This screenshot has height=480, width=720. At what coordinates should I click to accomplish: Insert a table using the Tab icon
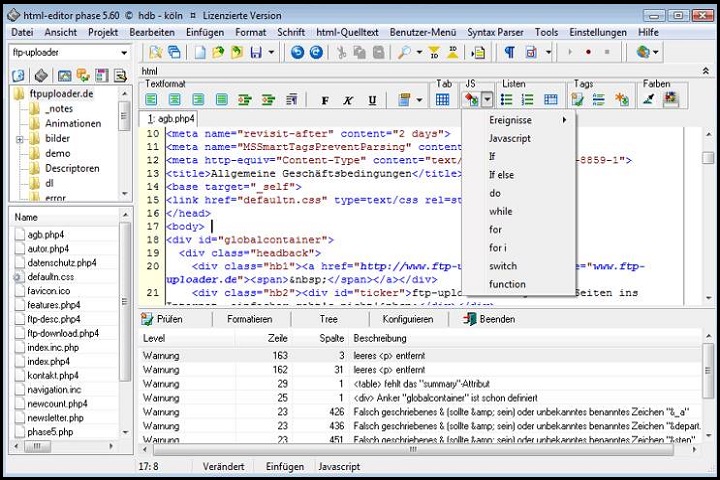point(443,100)
